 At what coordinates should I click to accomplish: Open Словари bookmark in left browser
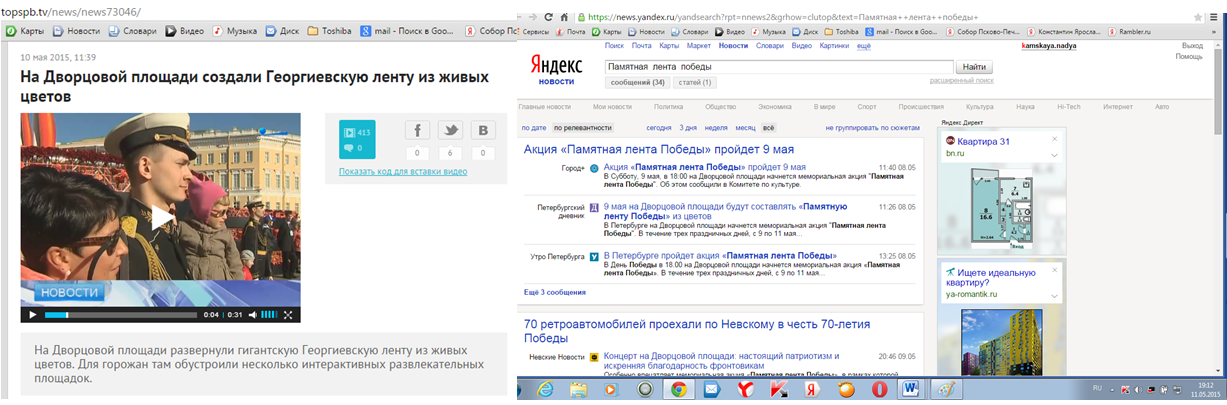point(131,31)
